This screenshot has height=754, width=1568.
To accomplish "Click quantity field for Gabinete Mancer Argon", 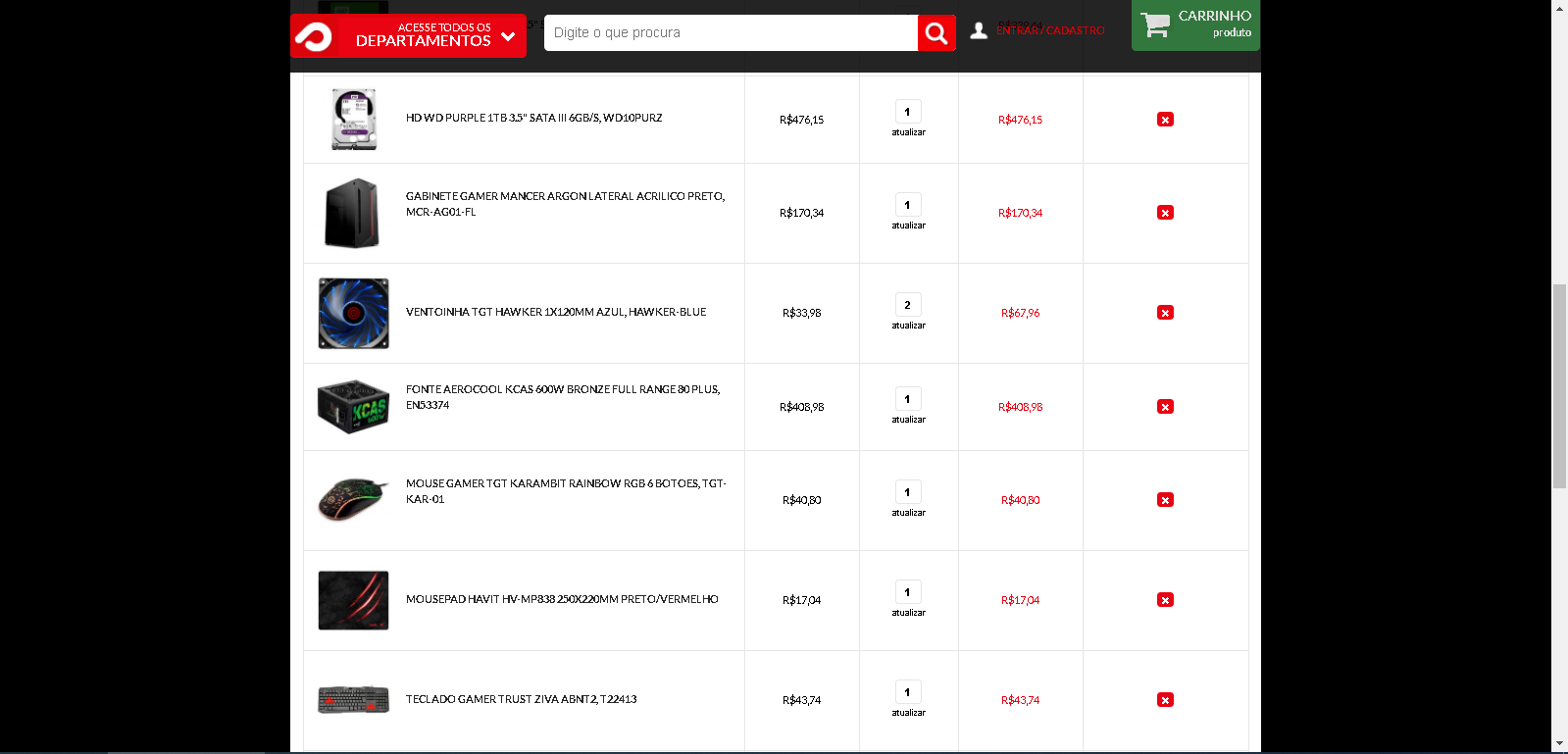I will click(908, 205).
